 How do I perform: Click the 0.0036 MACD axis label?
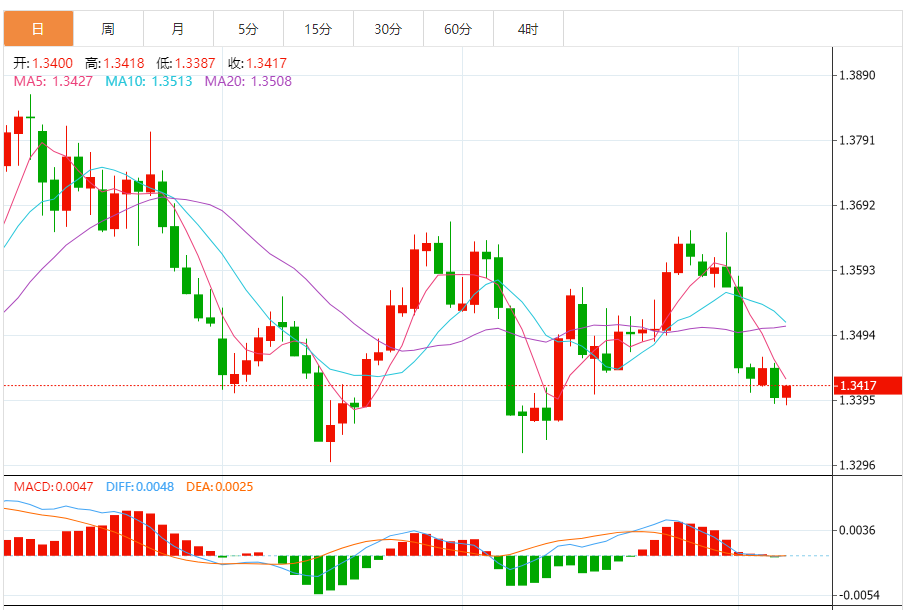pos(858,530)
